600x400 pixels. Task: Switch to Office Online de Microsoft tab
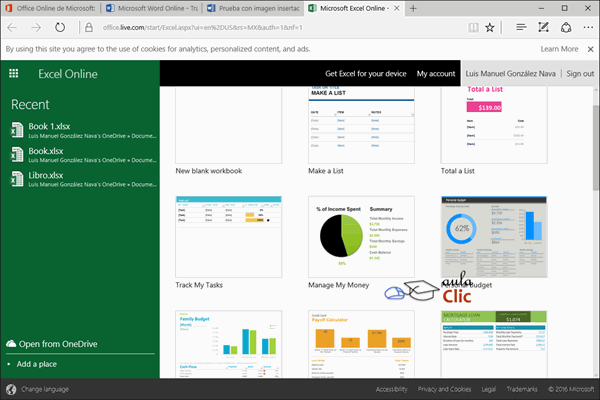50,8
